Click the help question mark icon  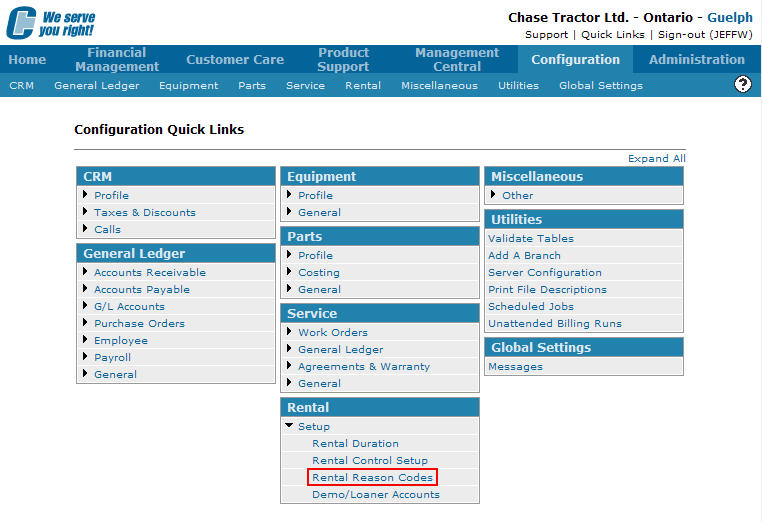742,84
